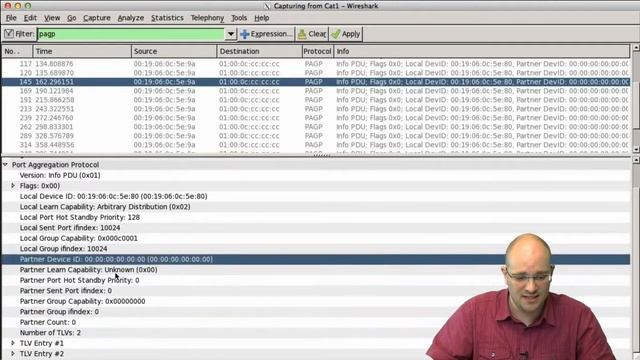The image size is (640, 360).
Task: Select the Local Learn Capability field
Action: tap(105, 207)
